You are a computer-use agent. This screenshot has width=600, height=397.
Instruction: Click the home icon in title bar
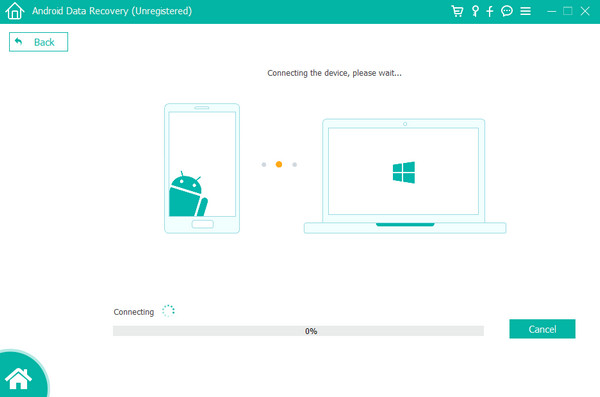tap(15, 11)
